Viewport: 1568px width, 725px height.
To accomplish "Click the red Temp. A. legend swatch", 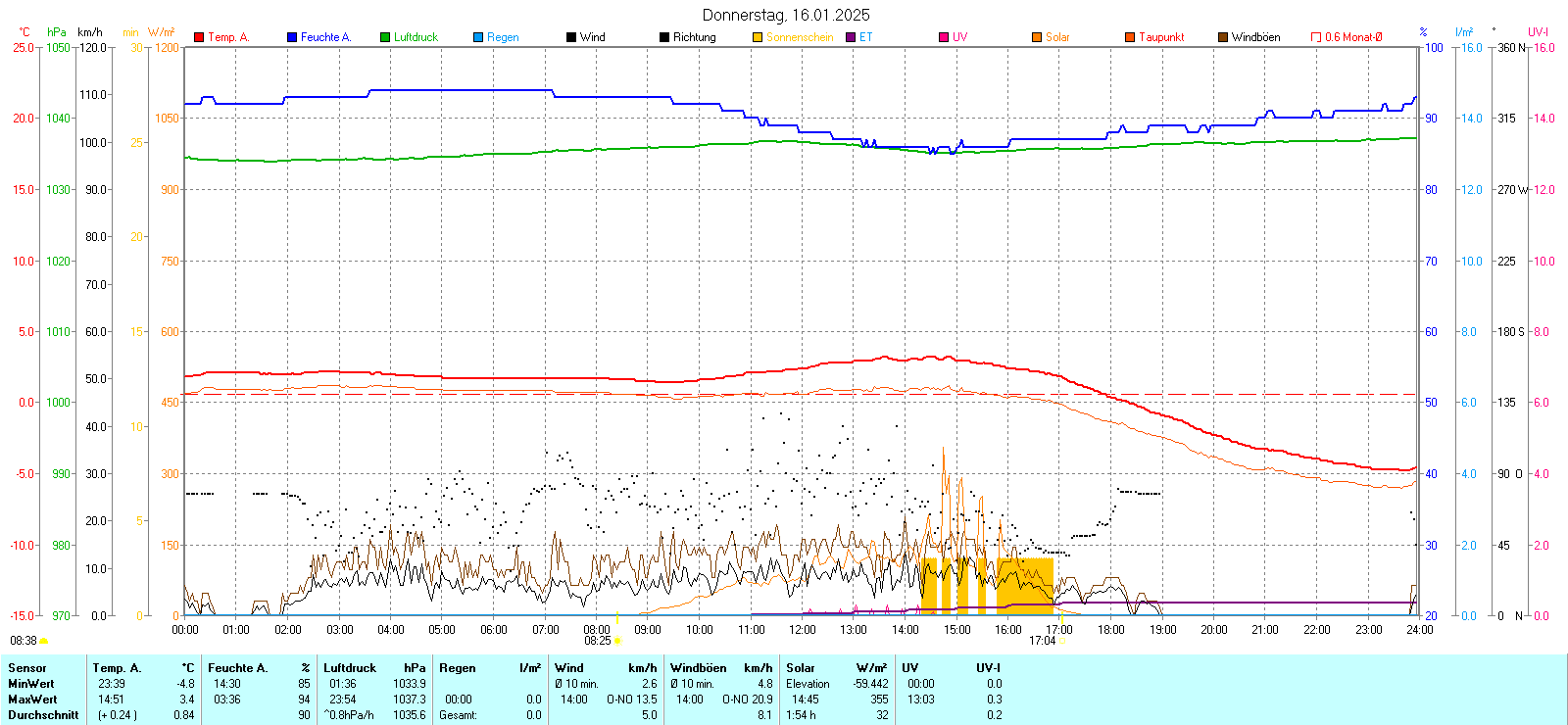I will (x=199, y=37).
